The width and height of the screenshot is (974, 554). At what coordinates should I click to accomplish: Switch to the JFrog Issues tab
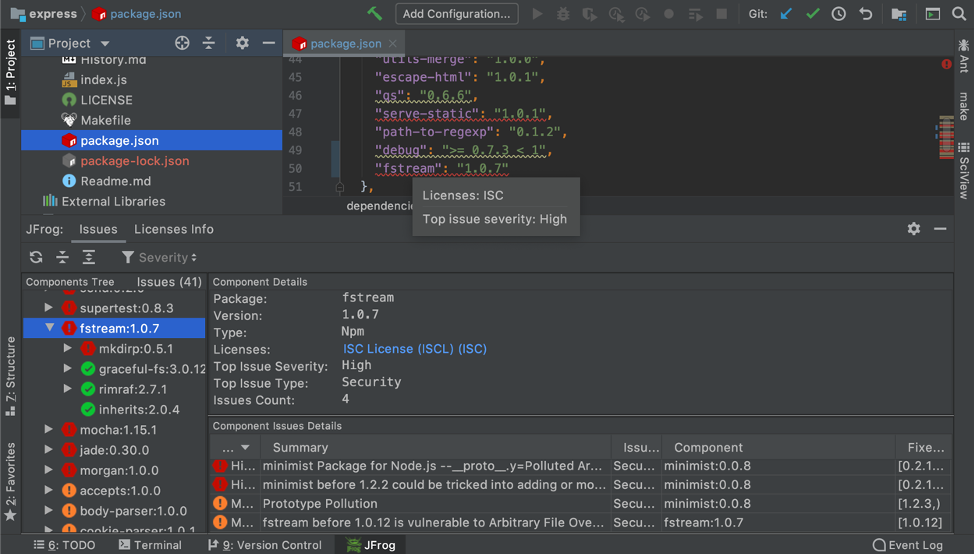tap(98, 229)
